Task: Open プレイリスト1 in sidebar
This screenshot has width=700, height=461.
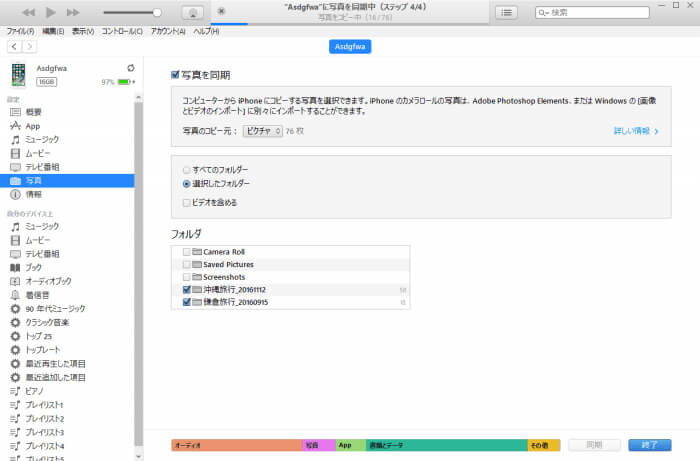Action: click(67, 405)
